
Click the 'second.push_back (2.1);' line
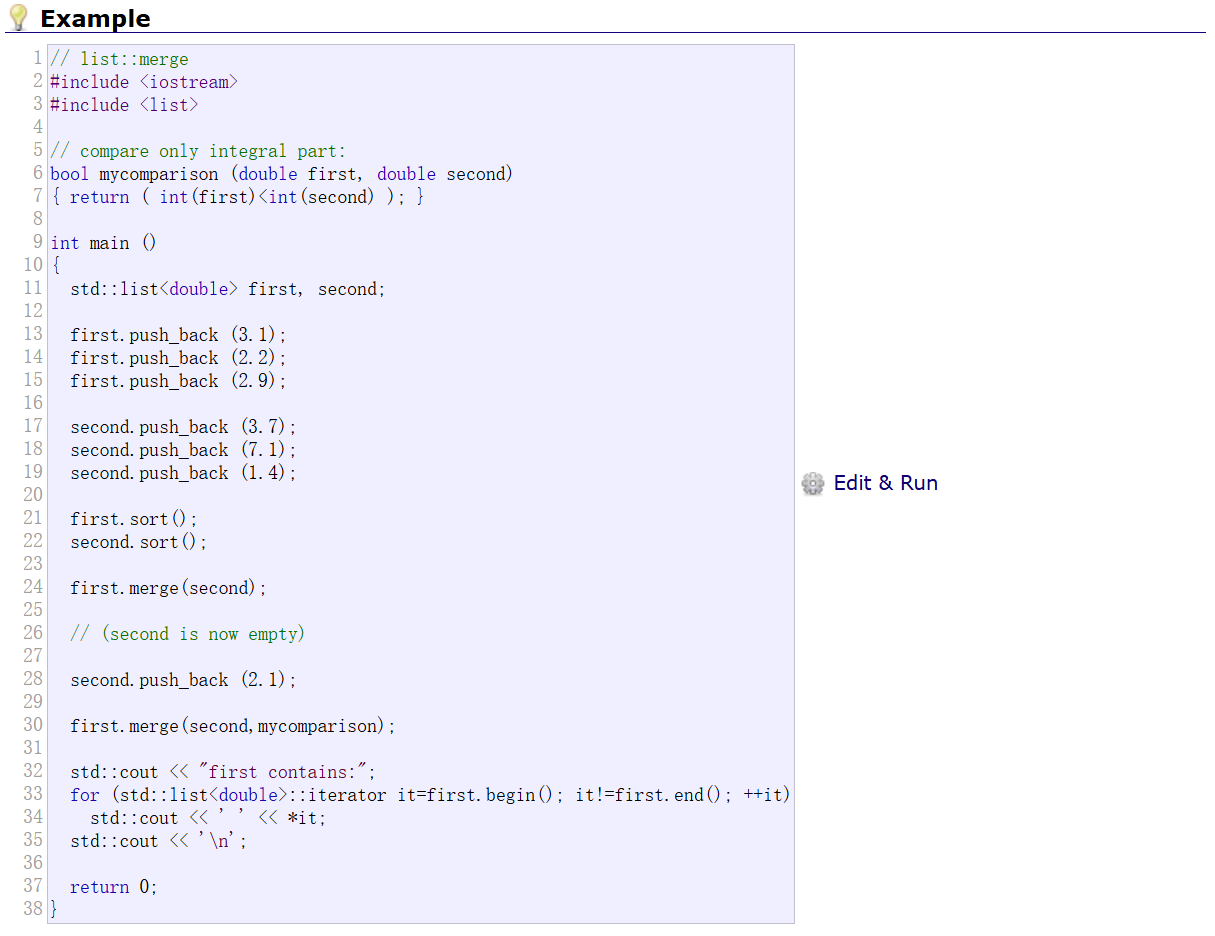pyautogui.click(x=183, y=680)
